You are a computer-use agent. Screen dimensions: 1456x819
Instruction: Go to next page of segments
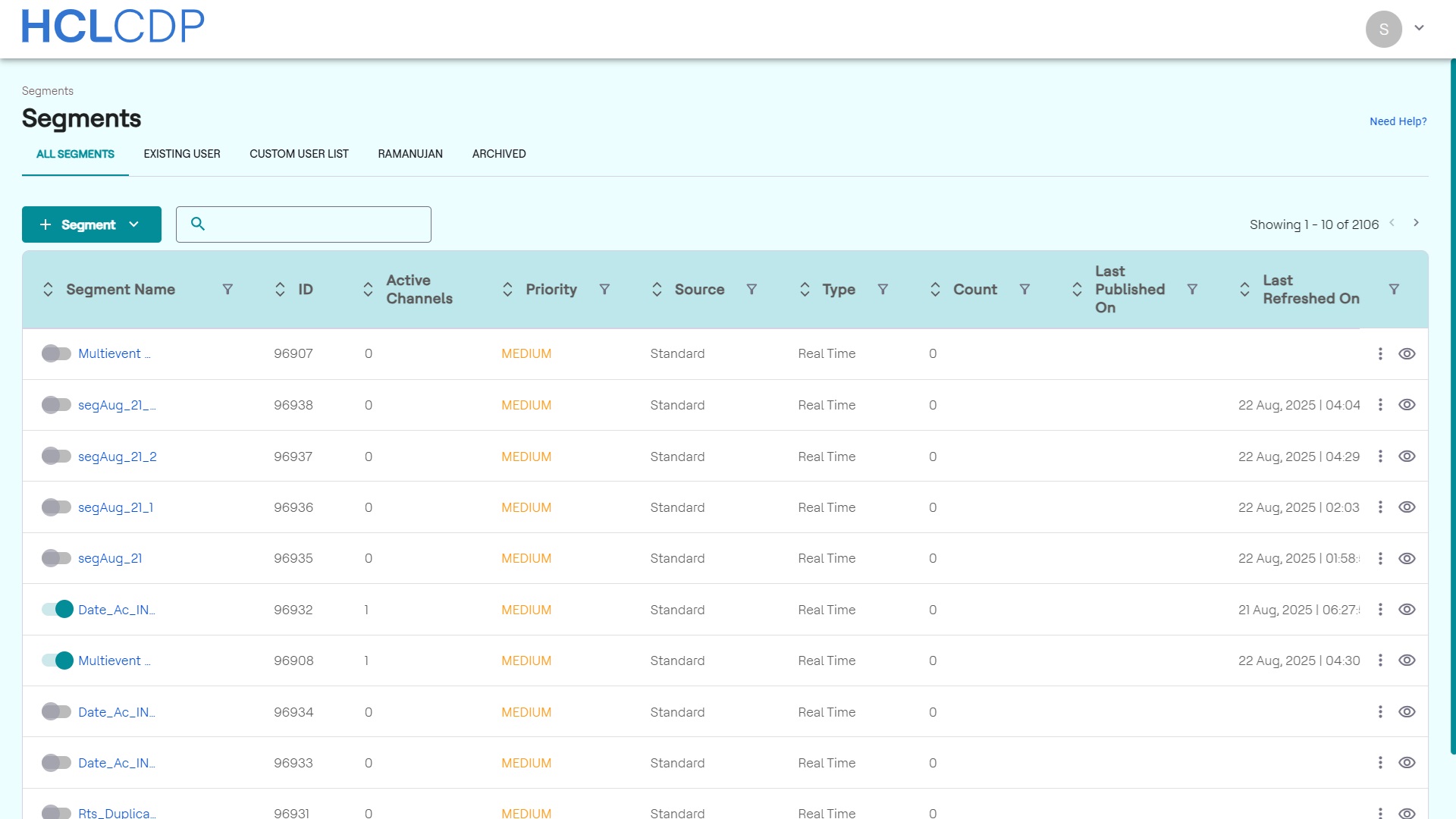point(1416,223)
